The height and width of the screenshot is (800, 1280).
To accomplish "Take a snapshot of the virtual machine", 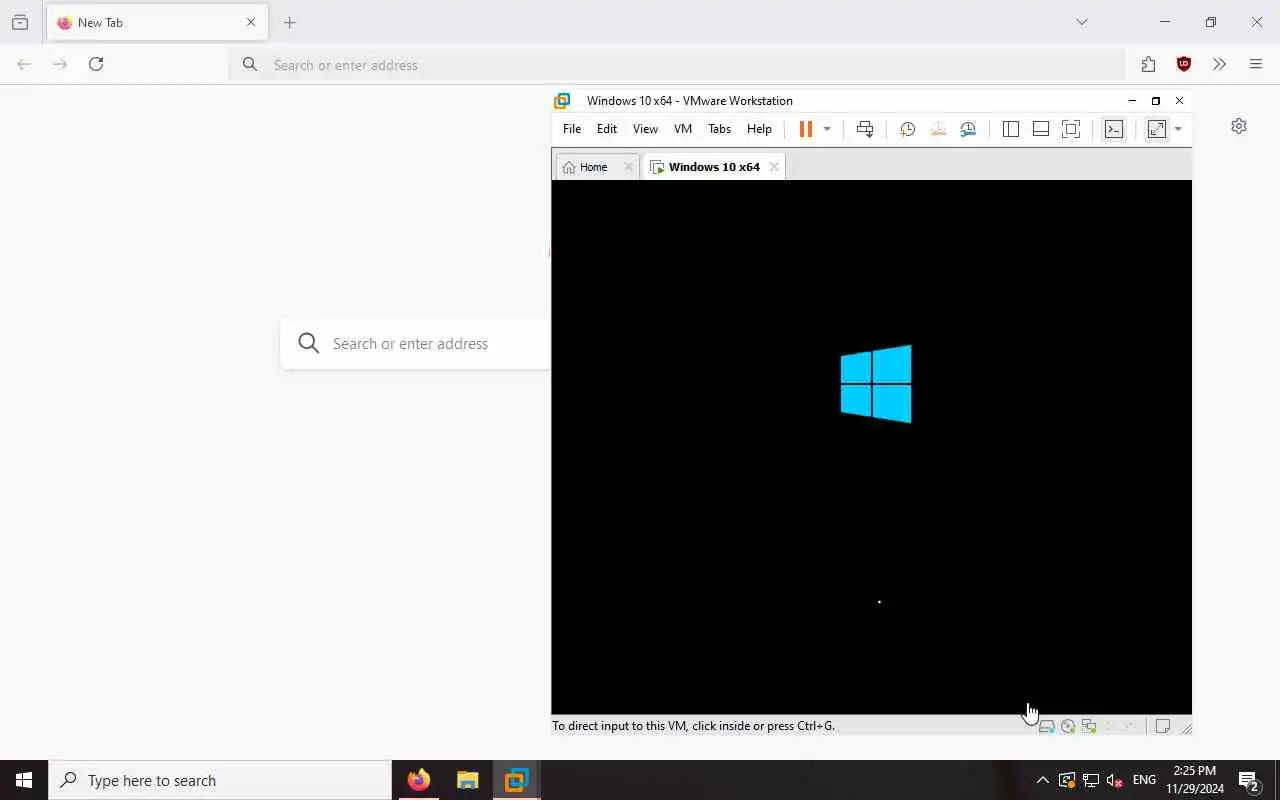I will 907,129.
